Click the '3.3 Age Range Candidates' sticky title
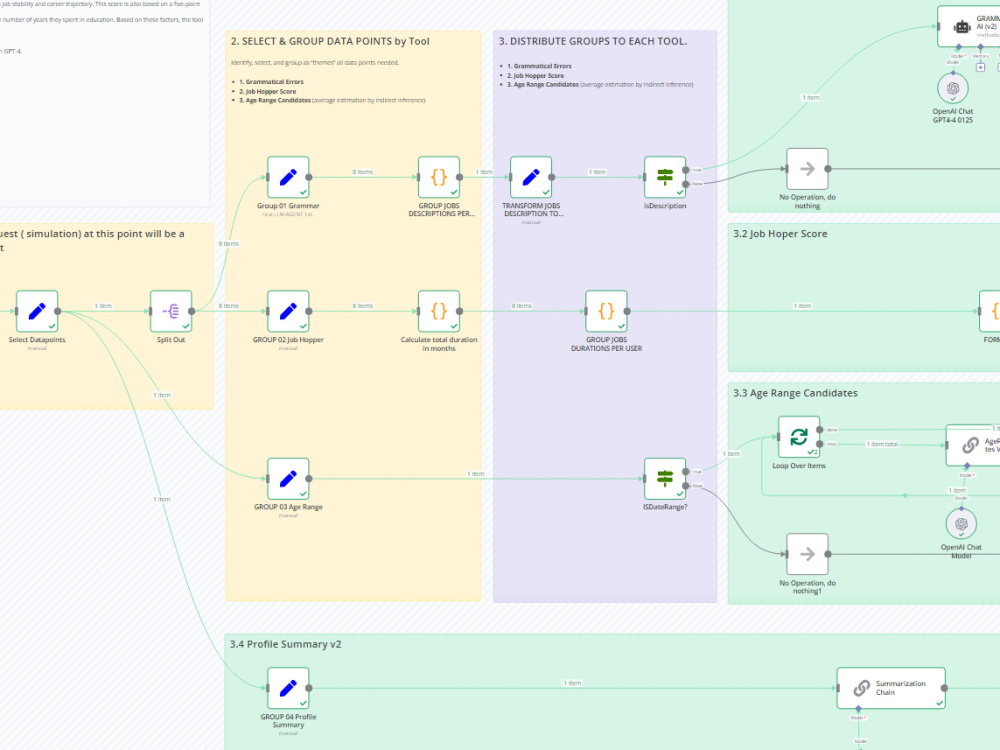1000x750 pixels. point(795,393)
